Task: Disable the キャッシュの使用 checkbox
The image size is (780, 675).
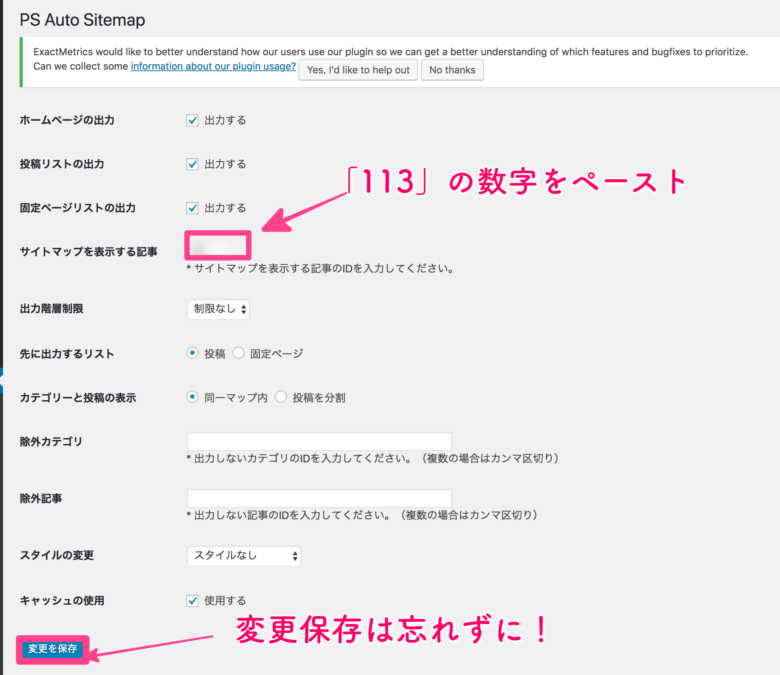Action: point(193,601)
